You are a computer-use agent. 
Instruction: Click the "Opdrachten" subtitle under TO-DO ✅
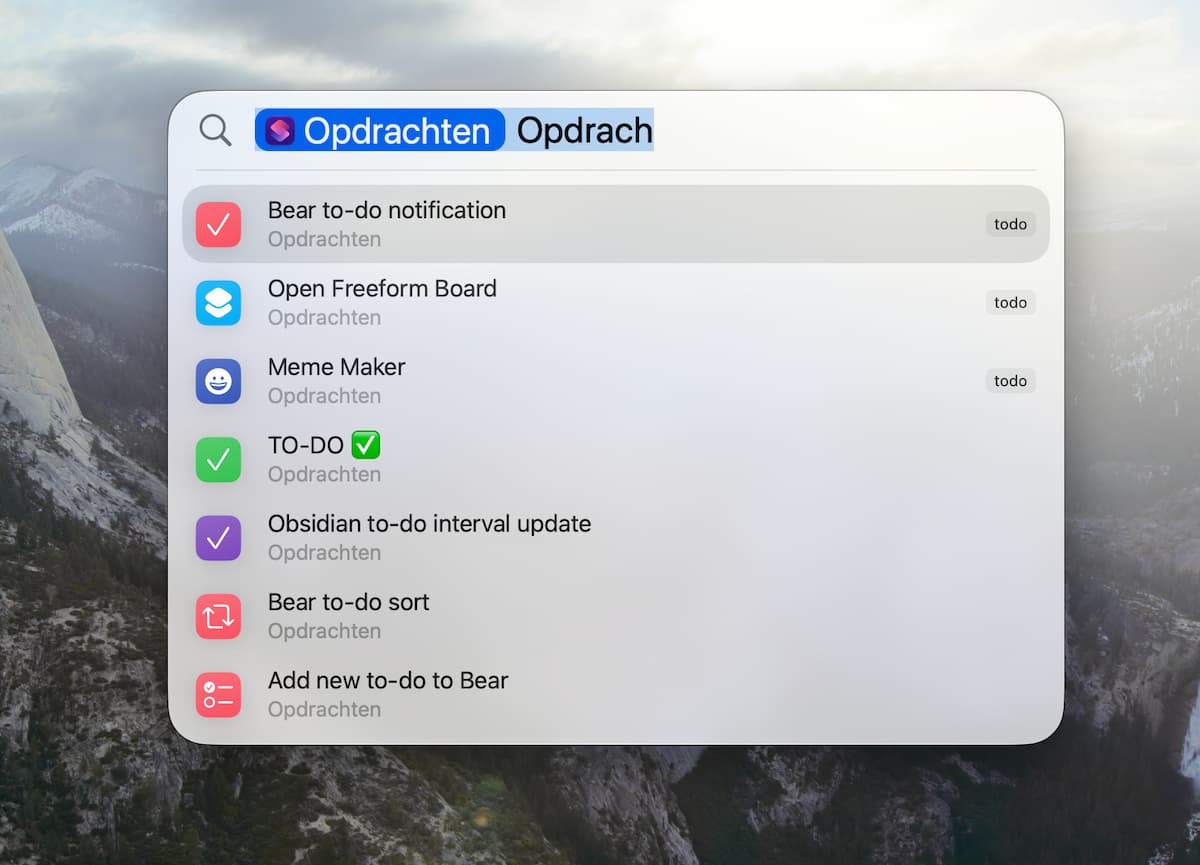[324, 475]
